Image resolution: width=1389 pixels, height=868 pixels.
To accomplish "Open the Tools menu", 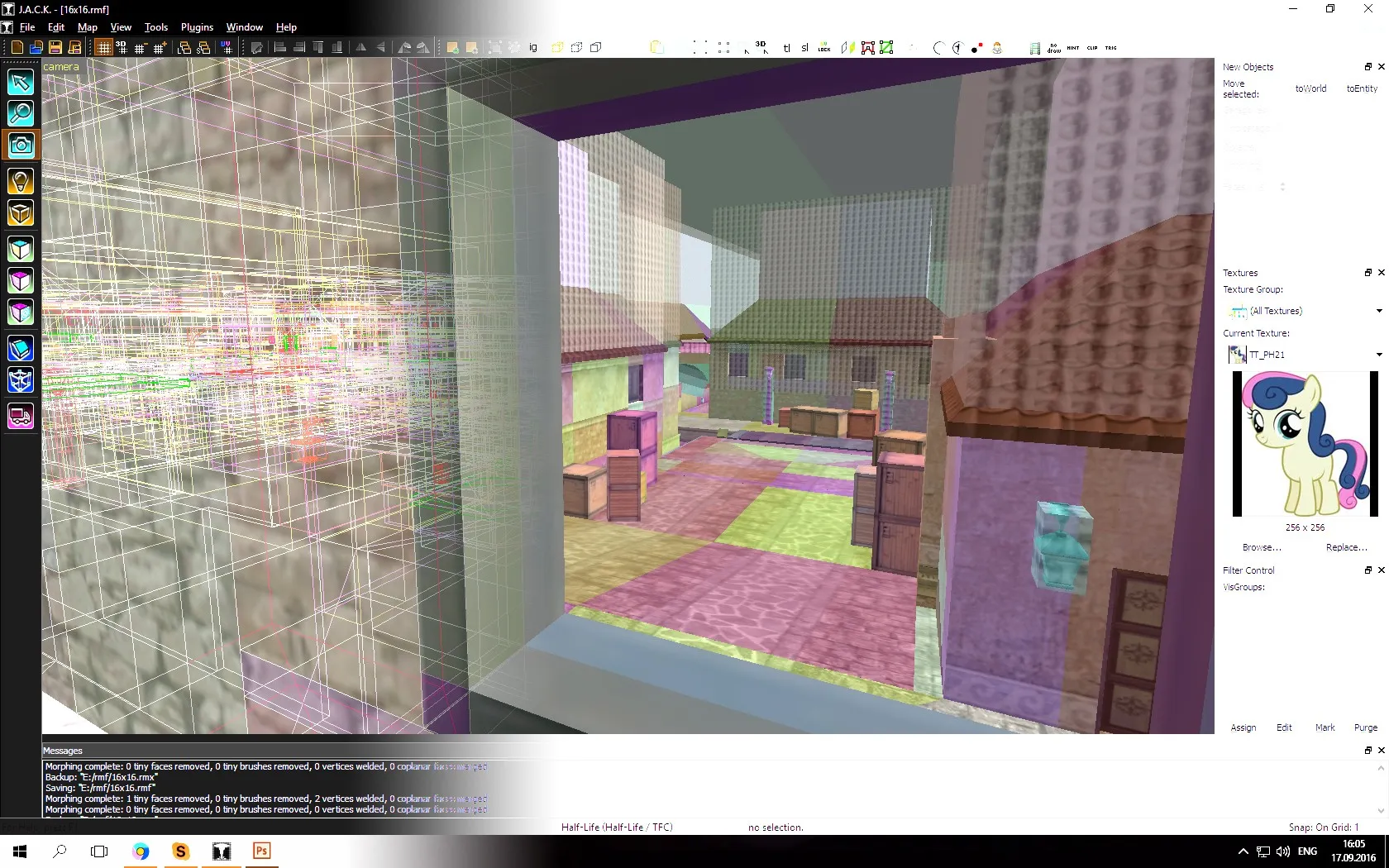I will click(155, 27).
